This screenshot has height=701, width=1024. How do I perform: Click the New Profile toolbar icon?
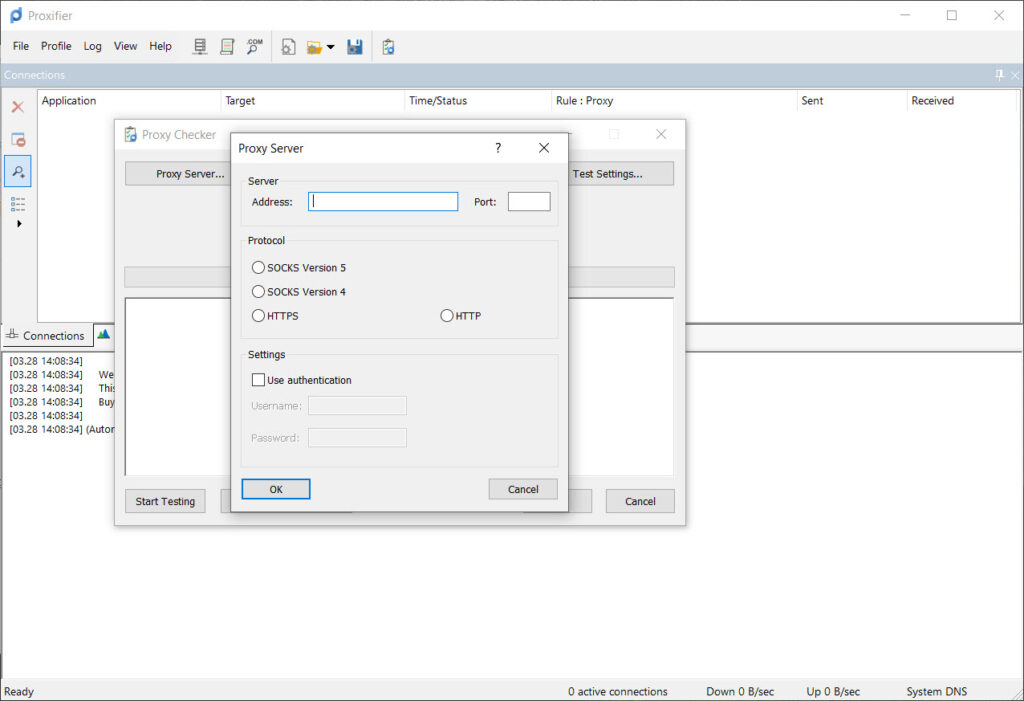click(288, 46)
